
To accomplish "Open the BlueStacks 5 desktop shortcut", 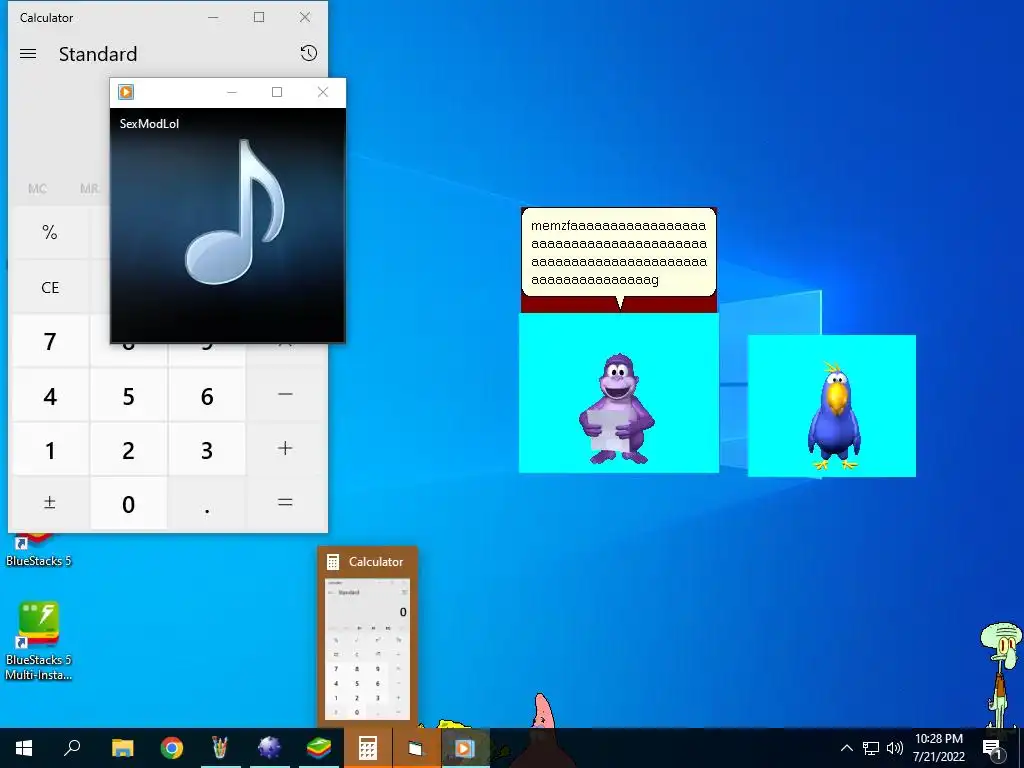I will tap(39, 551).
